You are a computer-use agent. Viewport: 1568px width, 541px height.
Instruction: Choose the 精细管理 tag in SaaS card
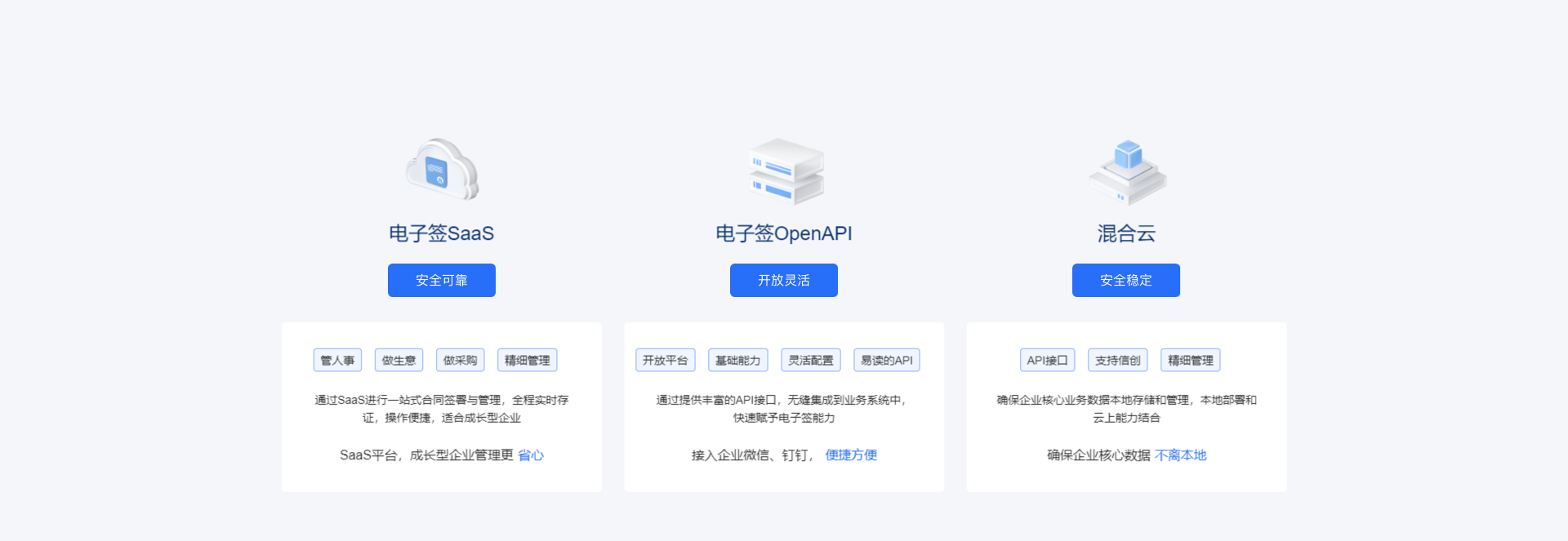point(527,360)
